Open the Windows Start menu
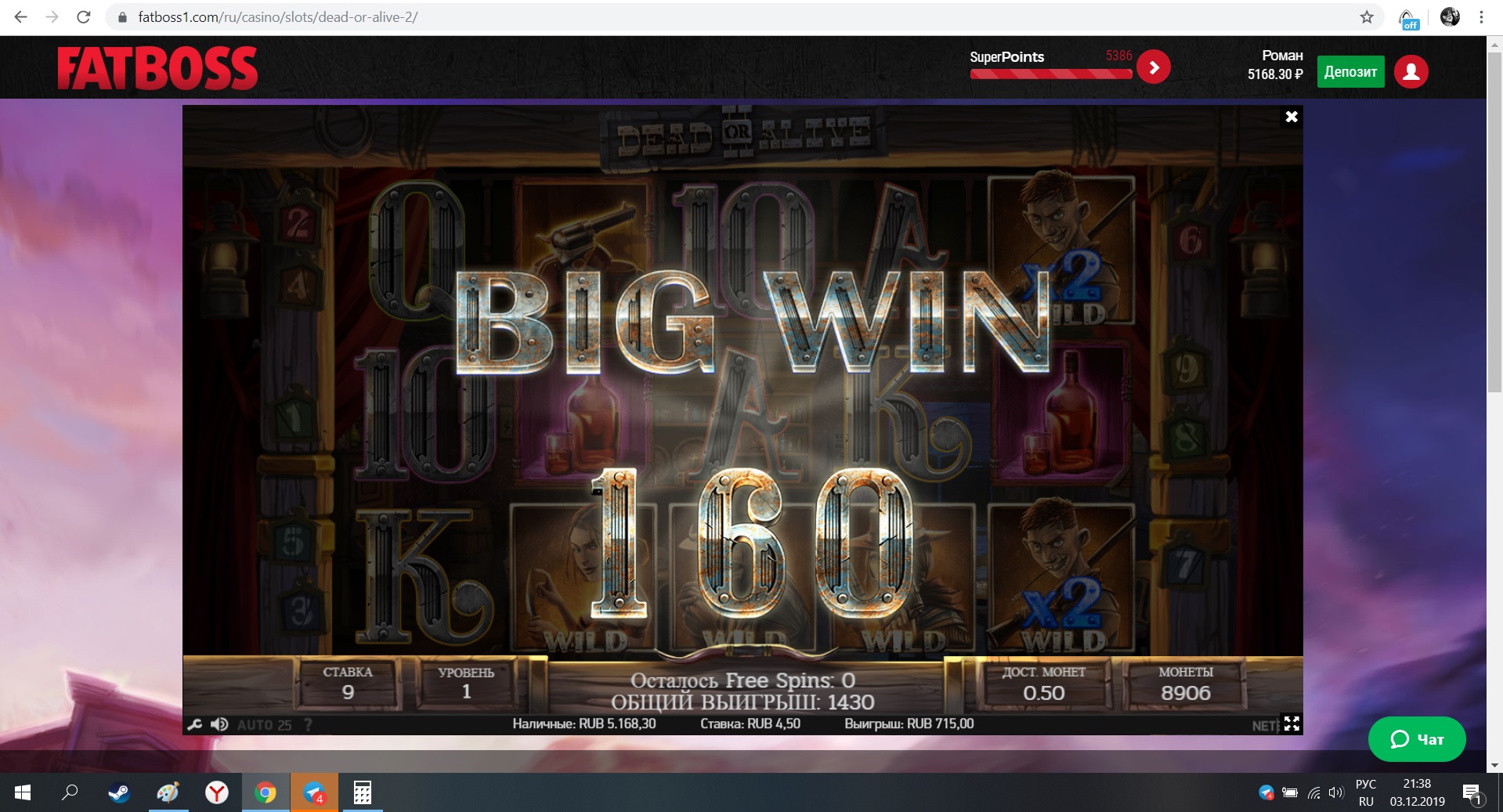This screenshot has width=1503, height=812. click(23, 793)
